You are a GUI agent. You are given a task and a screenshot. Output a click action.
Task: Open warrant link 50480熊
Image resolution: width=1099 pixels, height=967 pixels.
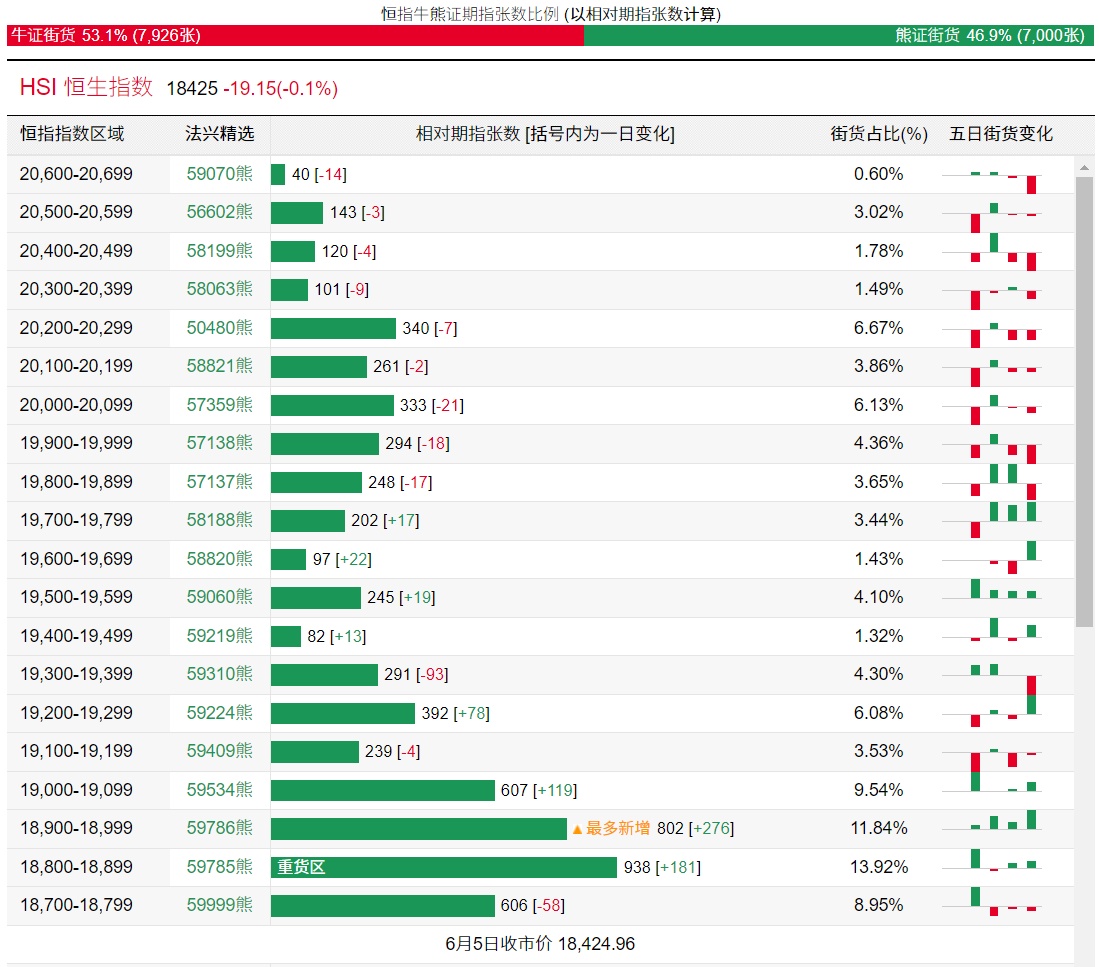coord(219,328)
